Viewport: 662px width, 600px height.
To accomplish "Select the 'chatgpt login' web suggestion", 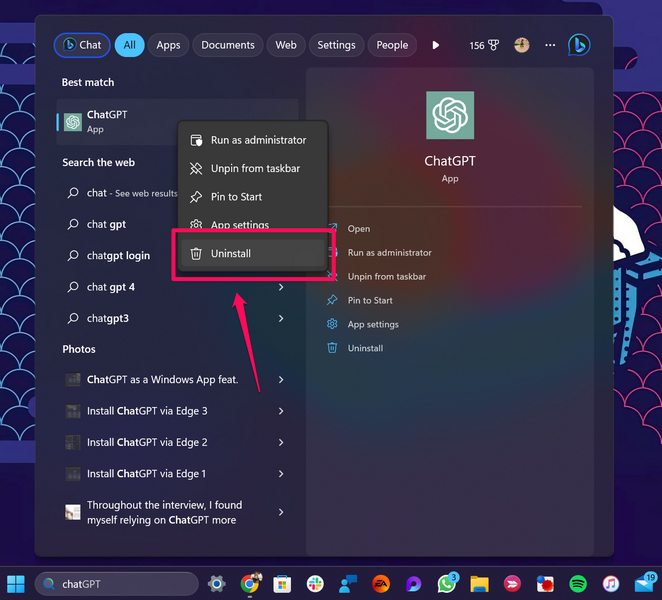I will tap(119, 255).
